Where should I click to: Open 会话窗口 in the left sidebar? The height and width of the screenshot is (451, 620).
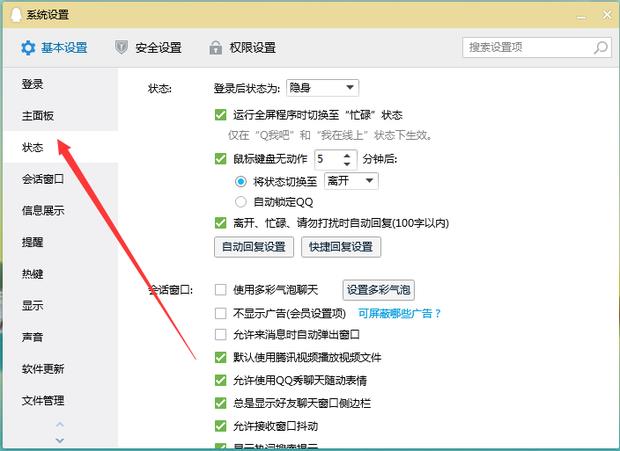(x=43, y=179)
